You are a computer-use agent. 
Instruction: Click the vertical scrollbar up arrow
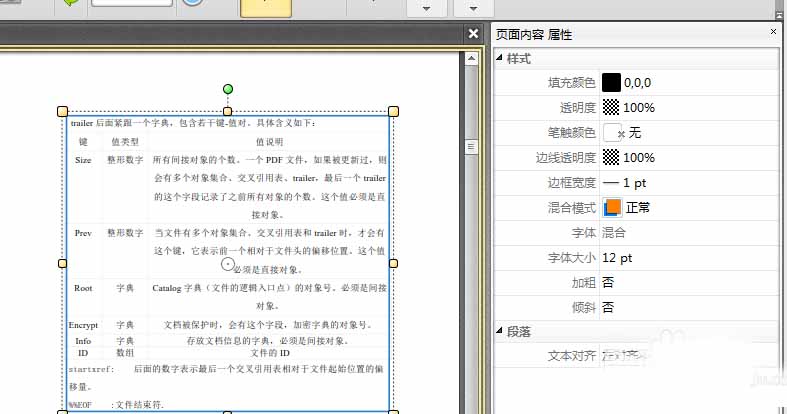[471, 59]
